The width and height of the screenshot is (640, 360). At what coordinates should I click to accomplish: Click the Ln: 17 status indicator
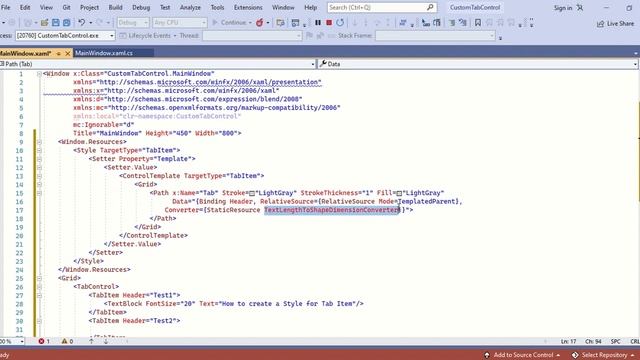pos(568,341)
